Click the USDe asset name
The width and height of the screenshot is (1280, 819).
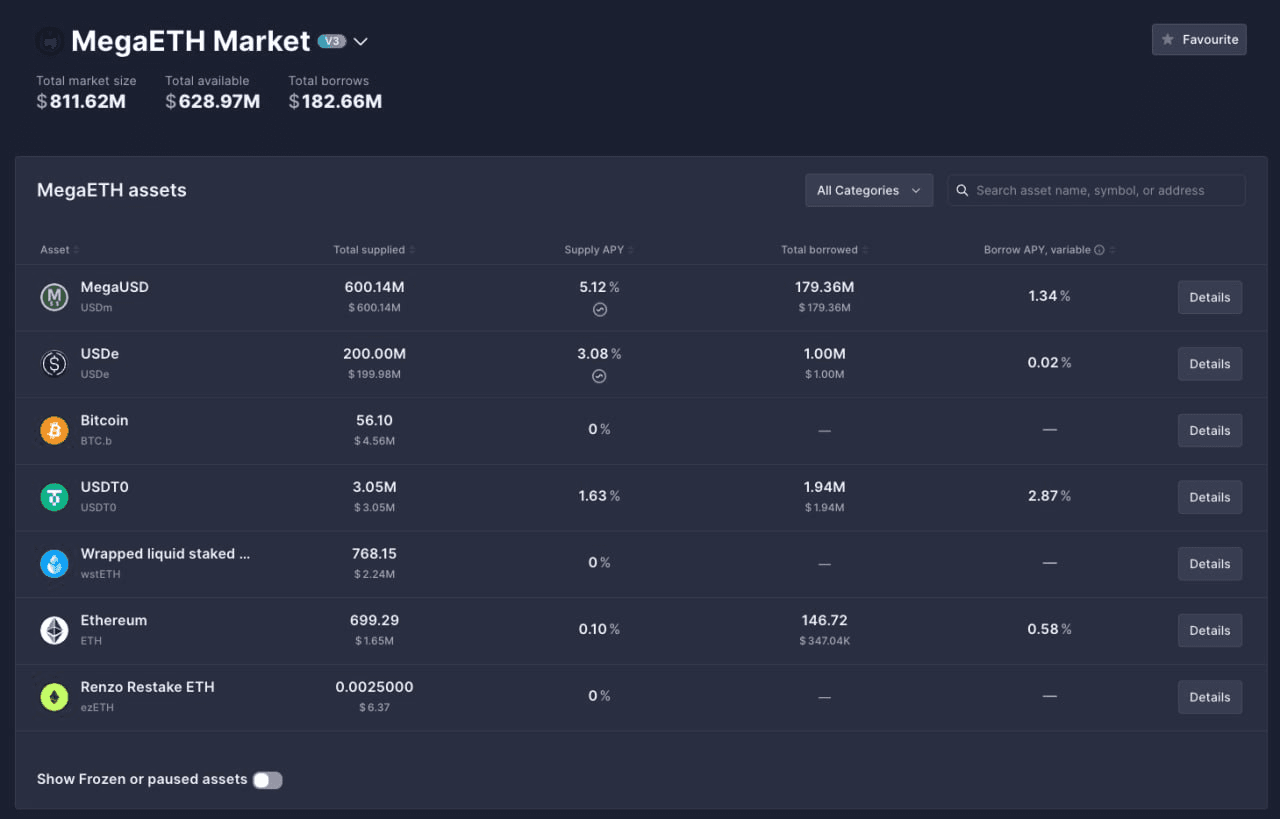[100, 354]
